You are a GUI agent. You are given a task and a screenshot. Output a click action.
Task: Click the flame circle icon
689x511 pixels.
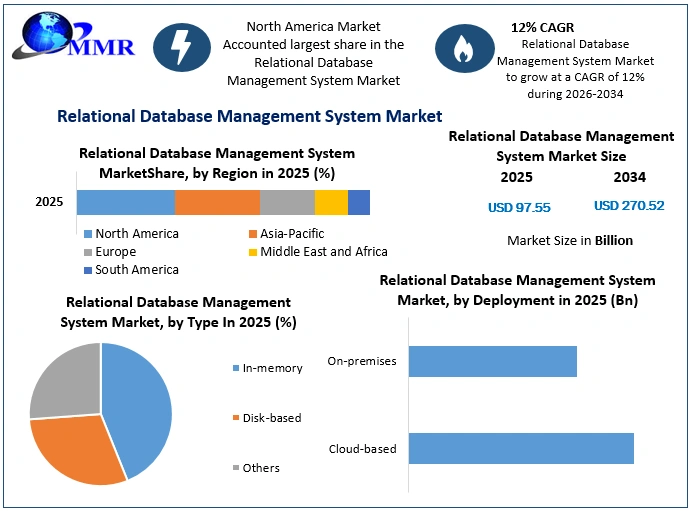[464, 48]
